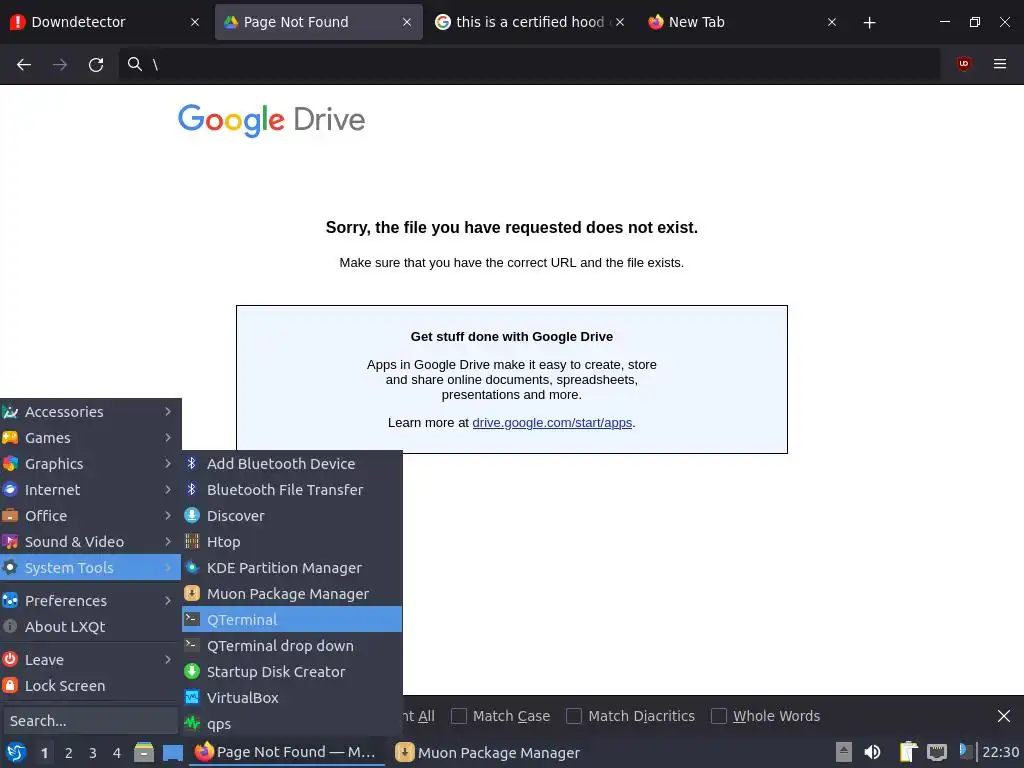Switch to virtual desktop 4
Screen dimensions: 1024x768
click(117, 753)
